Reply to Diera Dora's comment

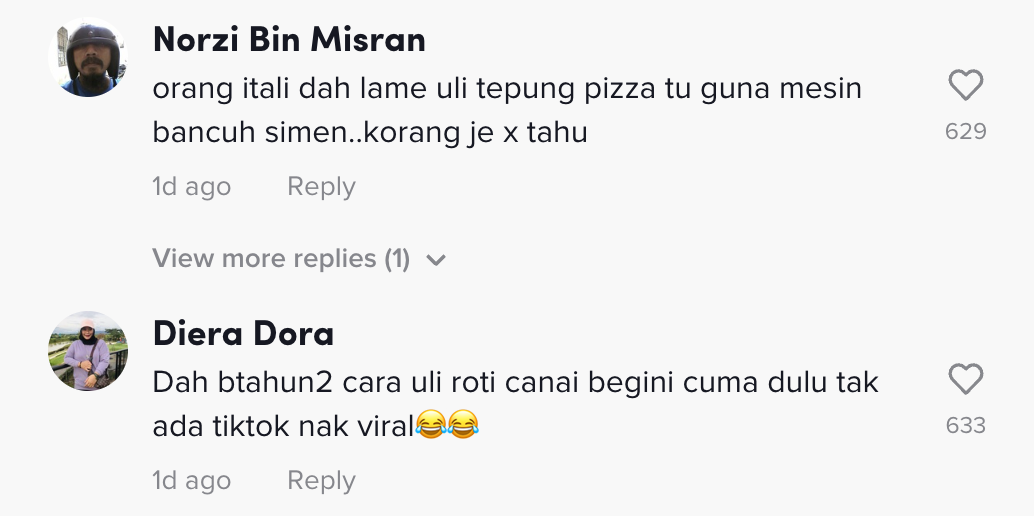pos(321,481)
